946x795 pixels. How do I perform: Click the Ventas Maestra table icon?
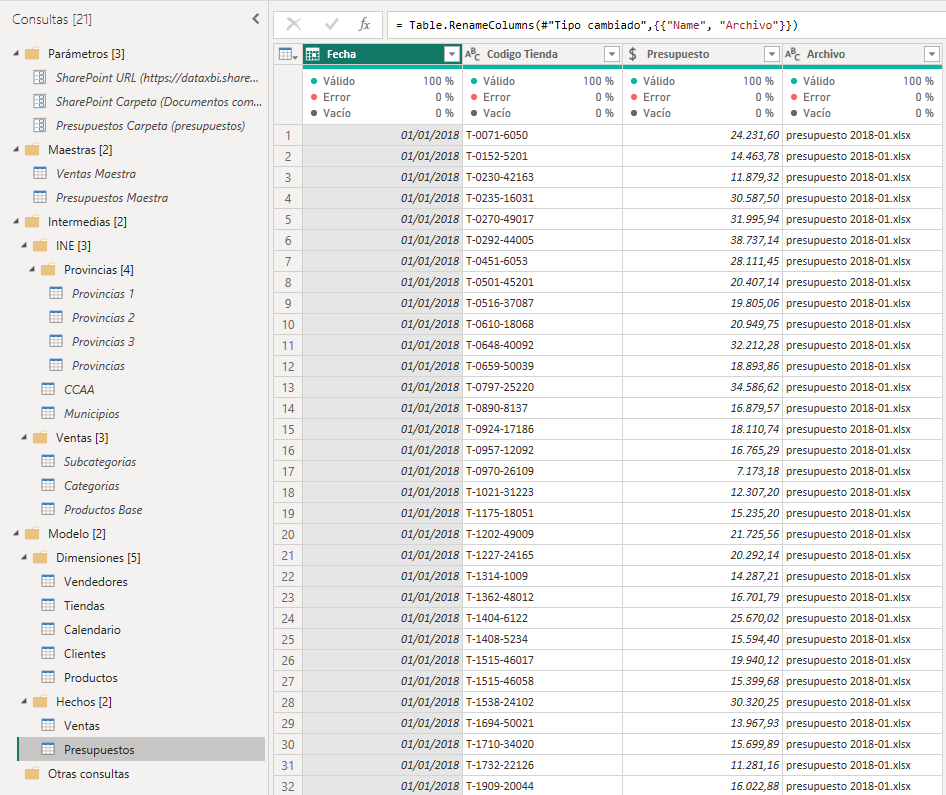tap(40, 173)
